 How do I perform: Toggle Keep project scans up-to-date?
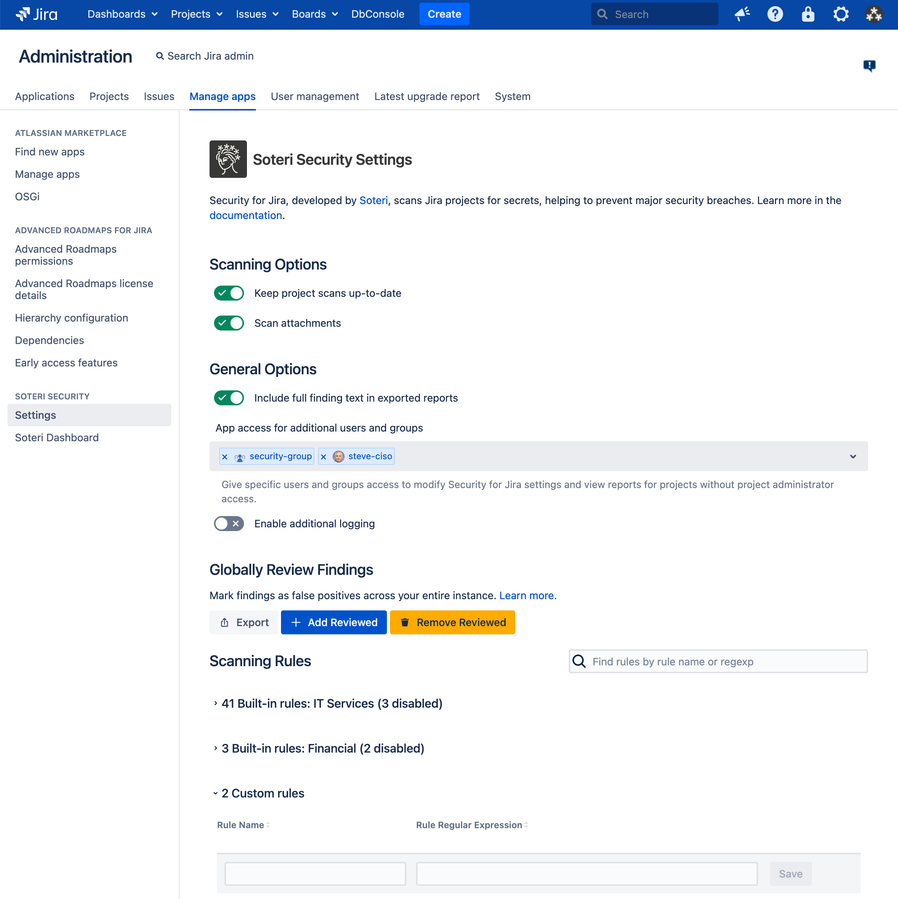[229, 293]
